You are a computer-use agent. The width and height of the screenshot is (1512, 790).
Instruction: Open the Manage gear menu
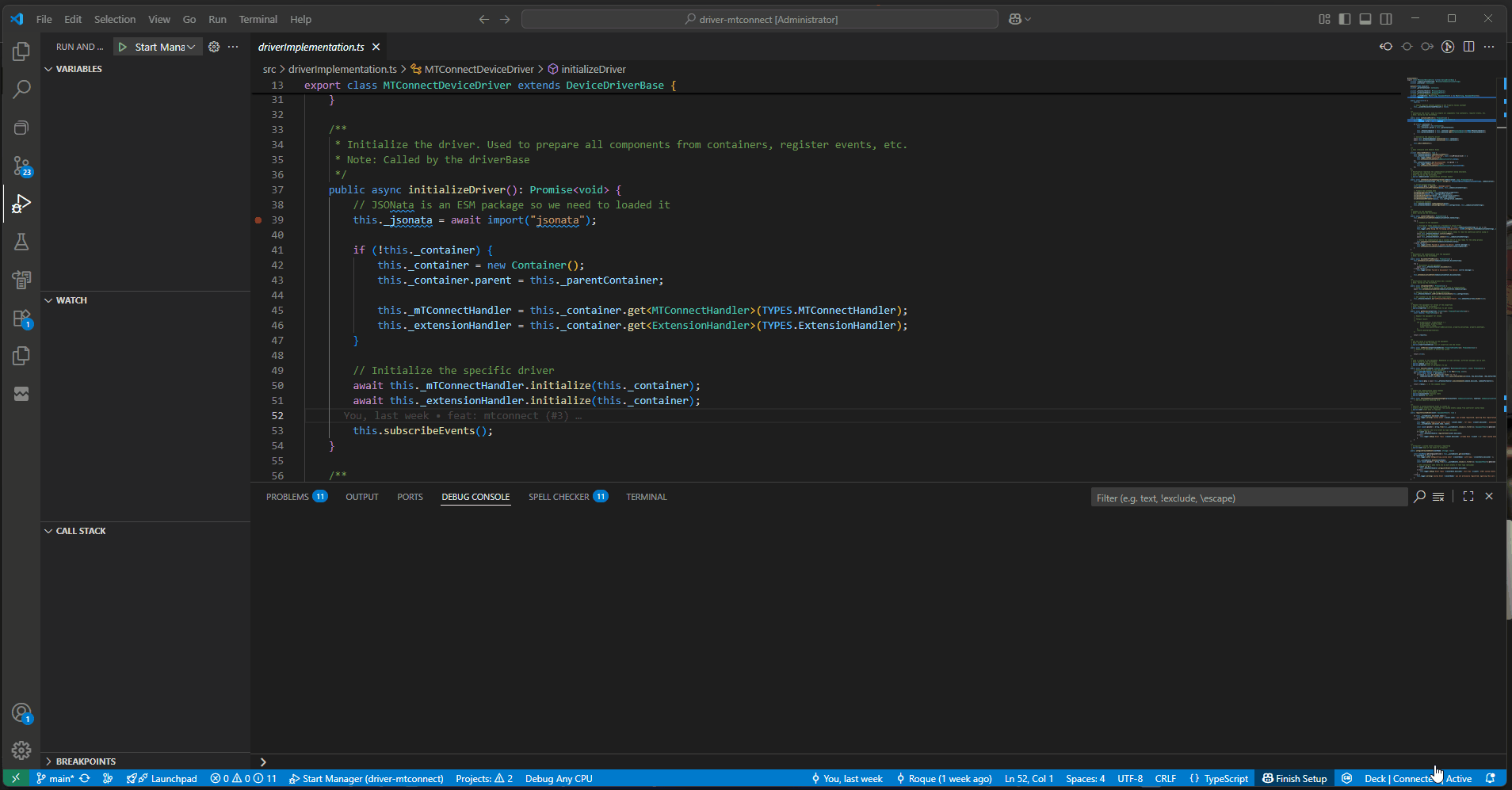coord(21,750)
